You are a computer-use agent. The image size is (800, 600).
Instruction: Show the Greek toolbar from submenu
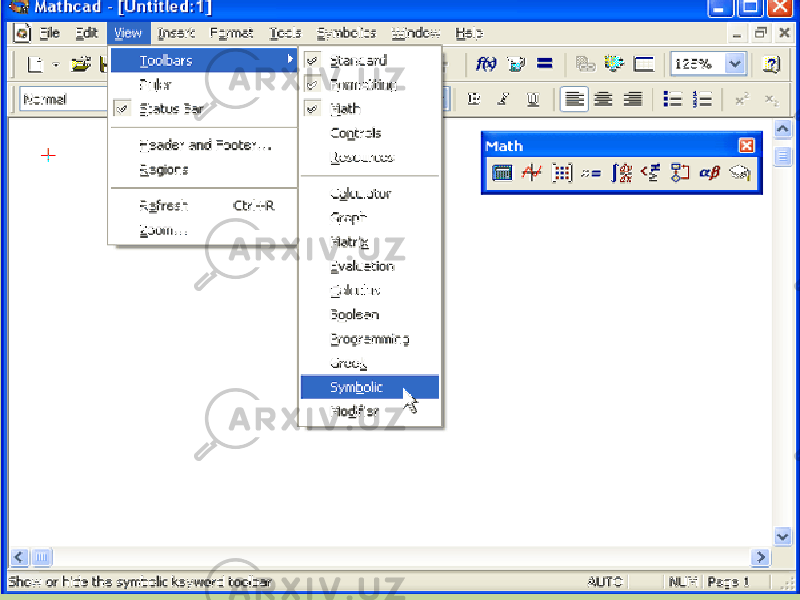click(370, 363)
